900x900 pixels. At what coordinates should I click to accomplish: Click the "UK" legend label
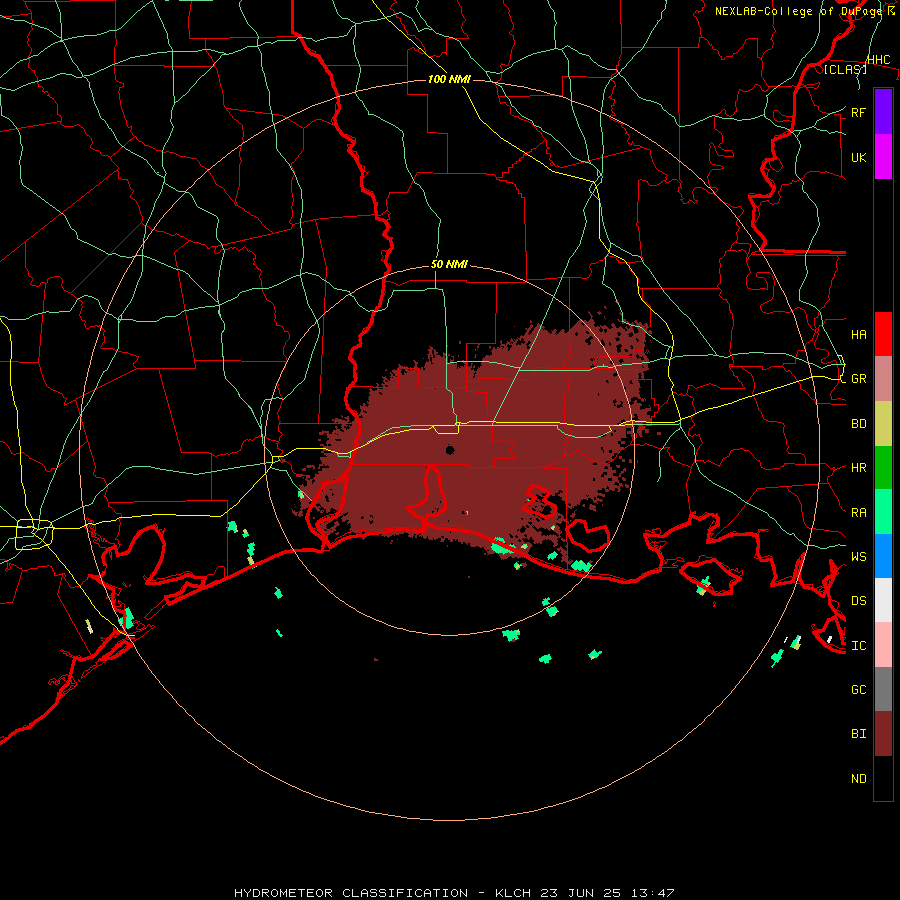858,157
